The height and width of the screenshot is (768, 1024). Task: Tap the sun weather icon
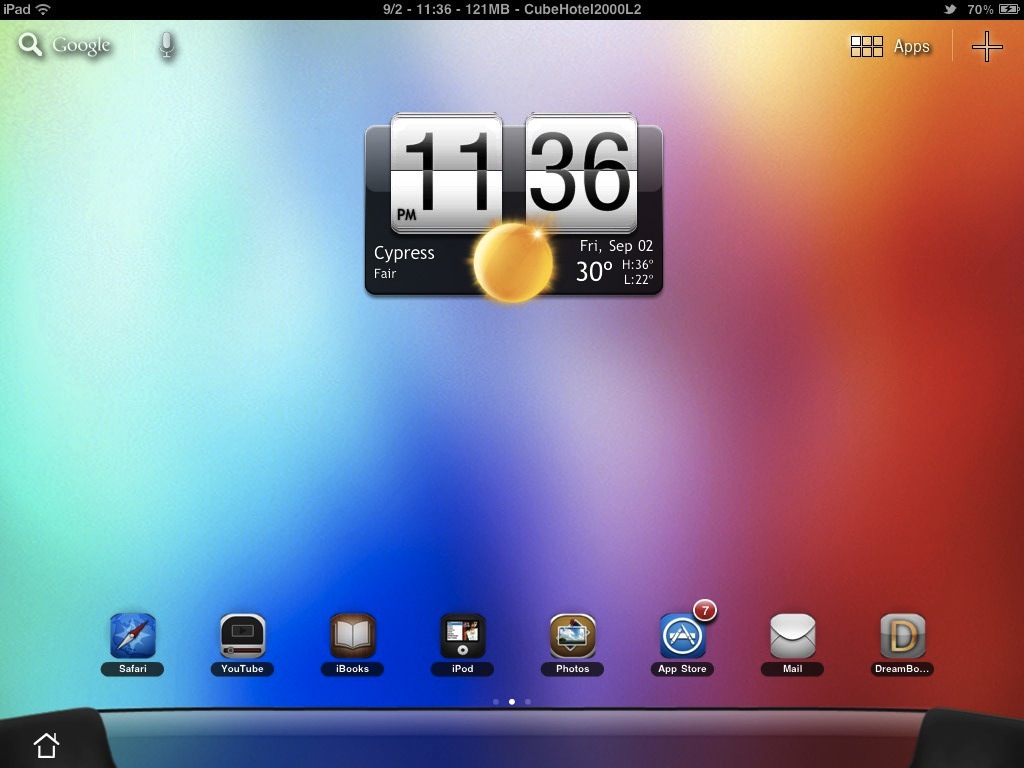(513, 261)
